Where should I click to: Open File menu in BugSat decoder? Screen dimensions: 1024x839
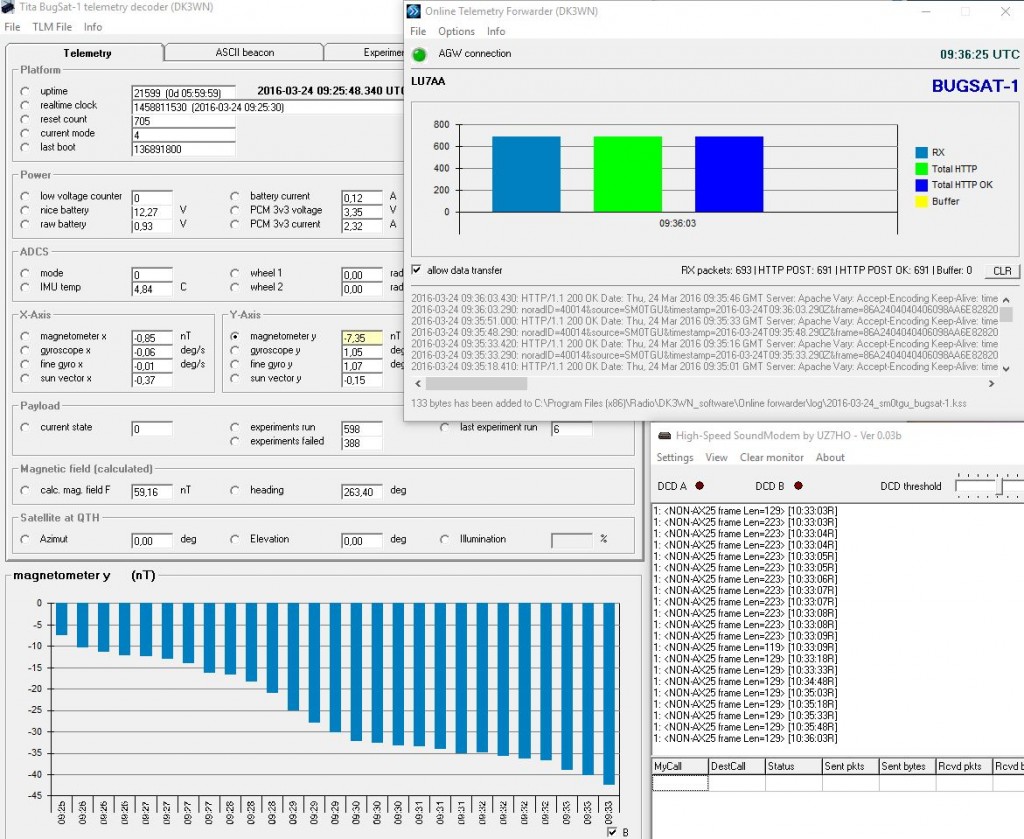pyautogui.click(x=12, y=27)
